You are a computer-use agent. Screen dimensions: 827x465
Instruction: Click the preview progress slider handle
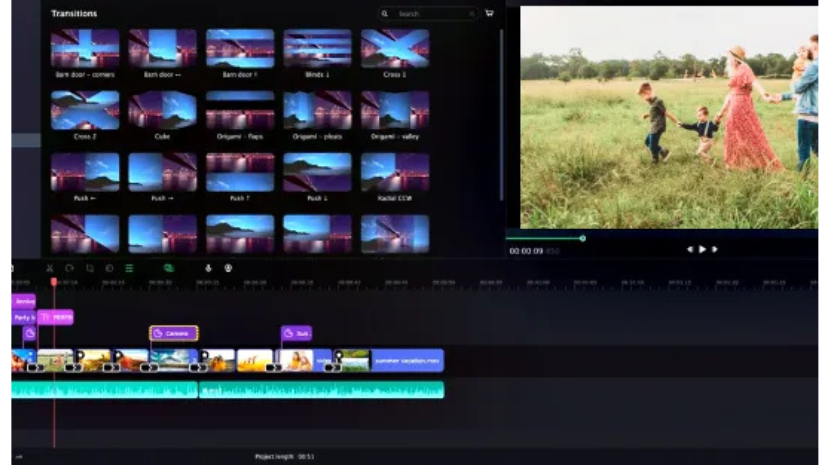click(x=583, y=238)
